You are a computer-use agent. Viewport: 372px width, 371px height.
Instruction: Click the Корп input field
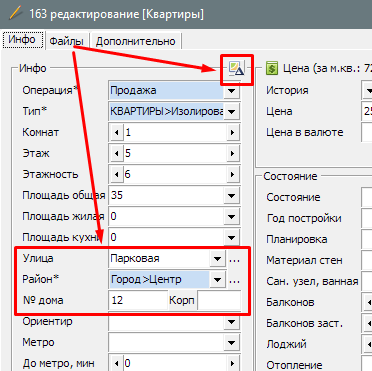[x=219, y=301]
